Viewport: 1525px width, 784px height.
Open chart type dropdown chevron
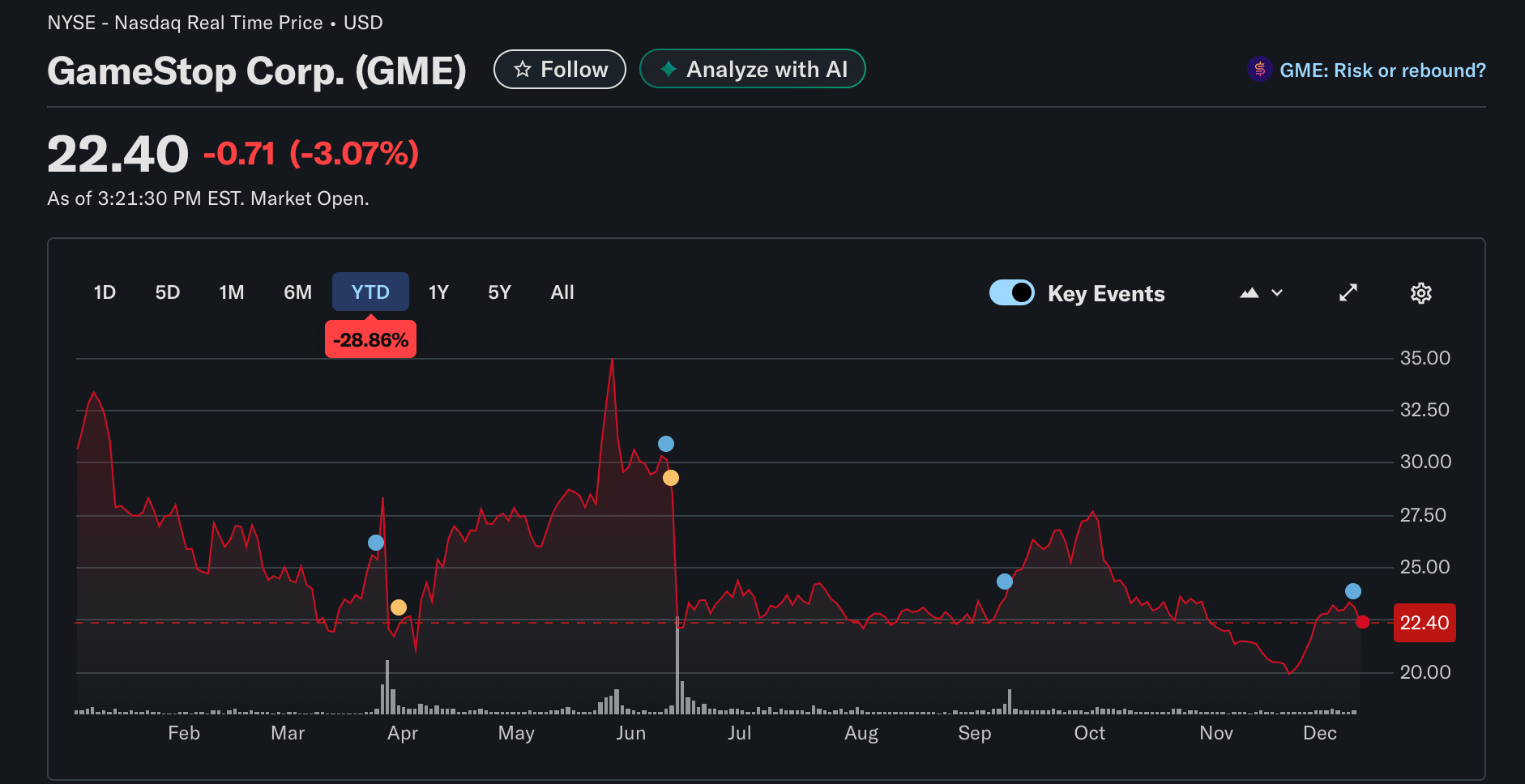[x=1277, y=293]
